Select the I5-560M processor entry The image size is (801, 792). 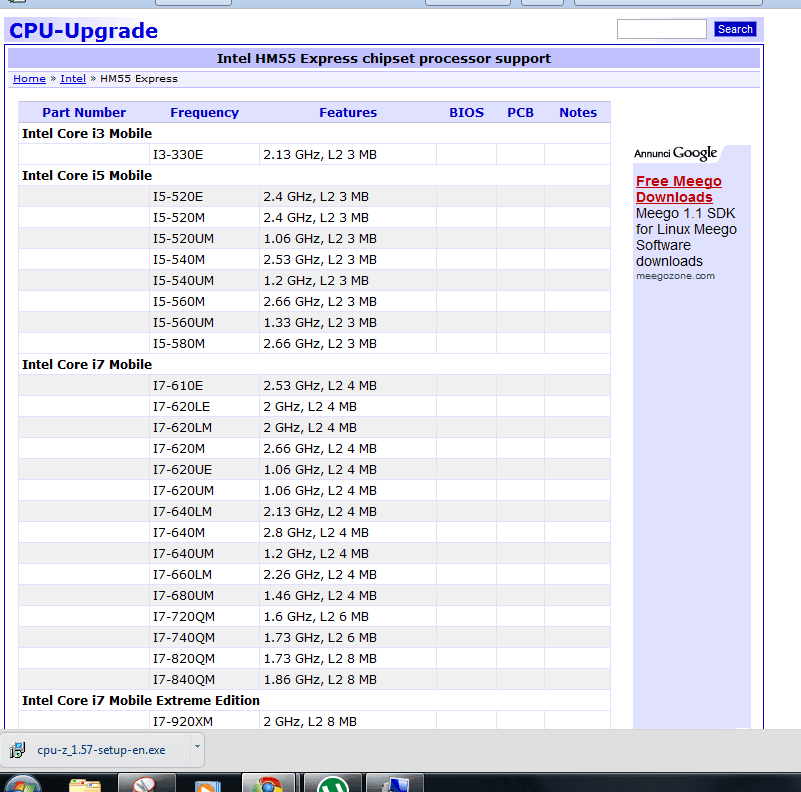pos(179,301)
